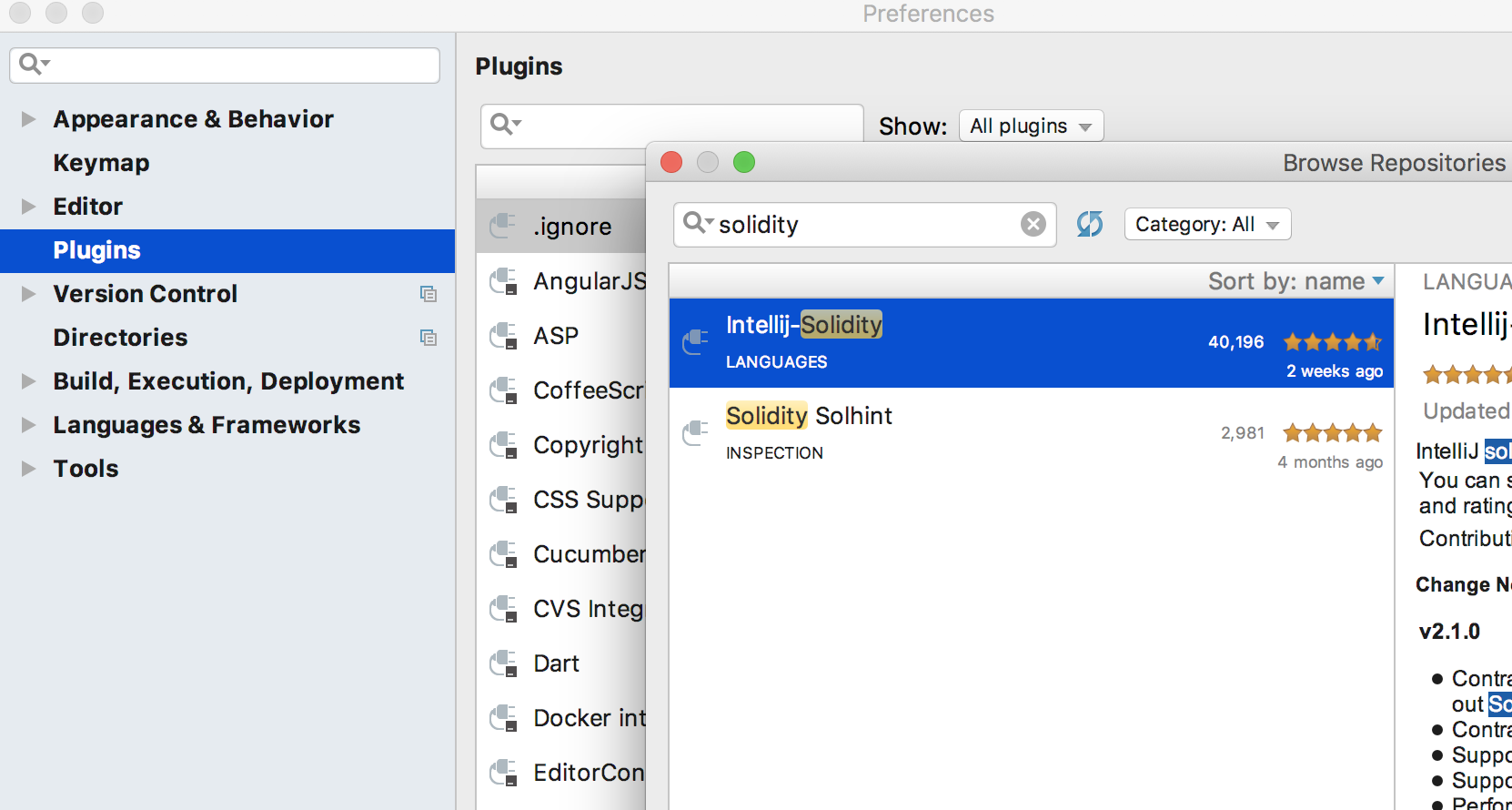
Task: Click the AngularJS plugin icon
Action: point(503,281)
